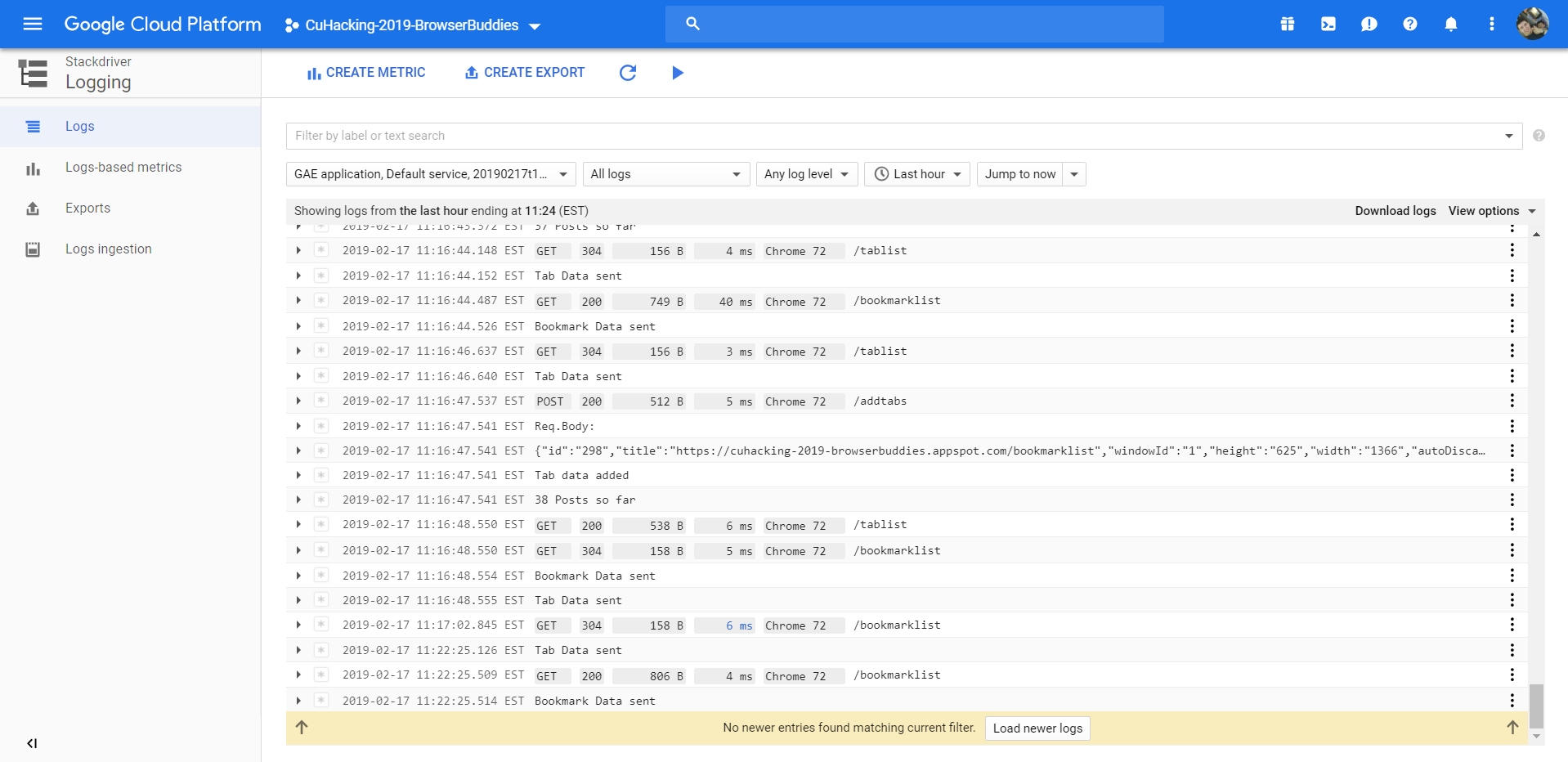Click the Jump to now button
Screen dimensions: 1568x762
pos(1020,174)
